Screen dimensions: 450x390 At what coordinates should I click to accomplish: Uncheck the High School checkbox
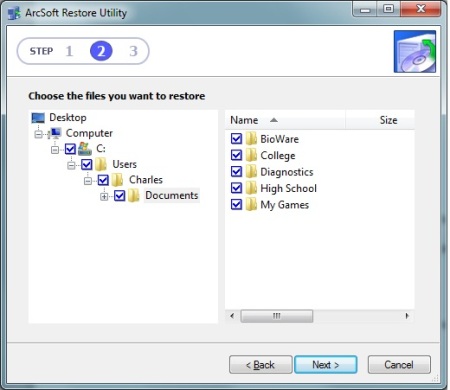236,188
